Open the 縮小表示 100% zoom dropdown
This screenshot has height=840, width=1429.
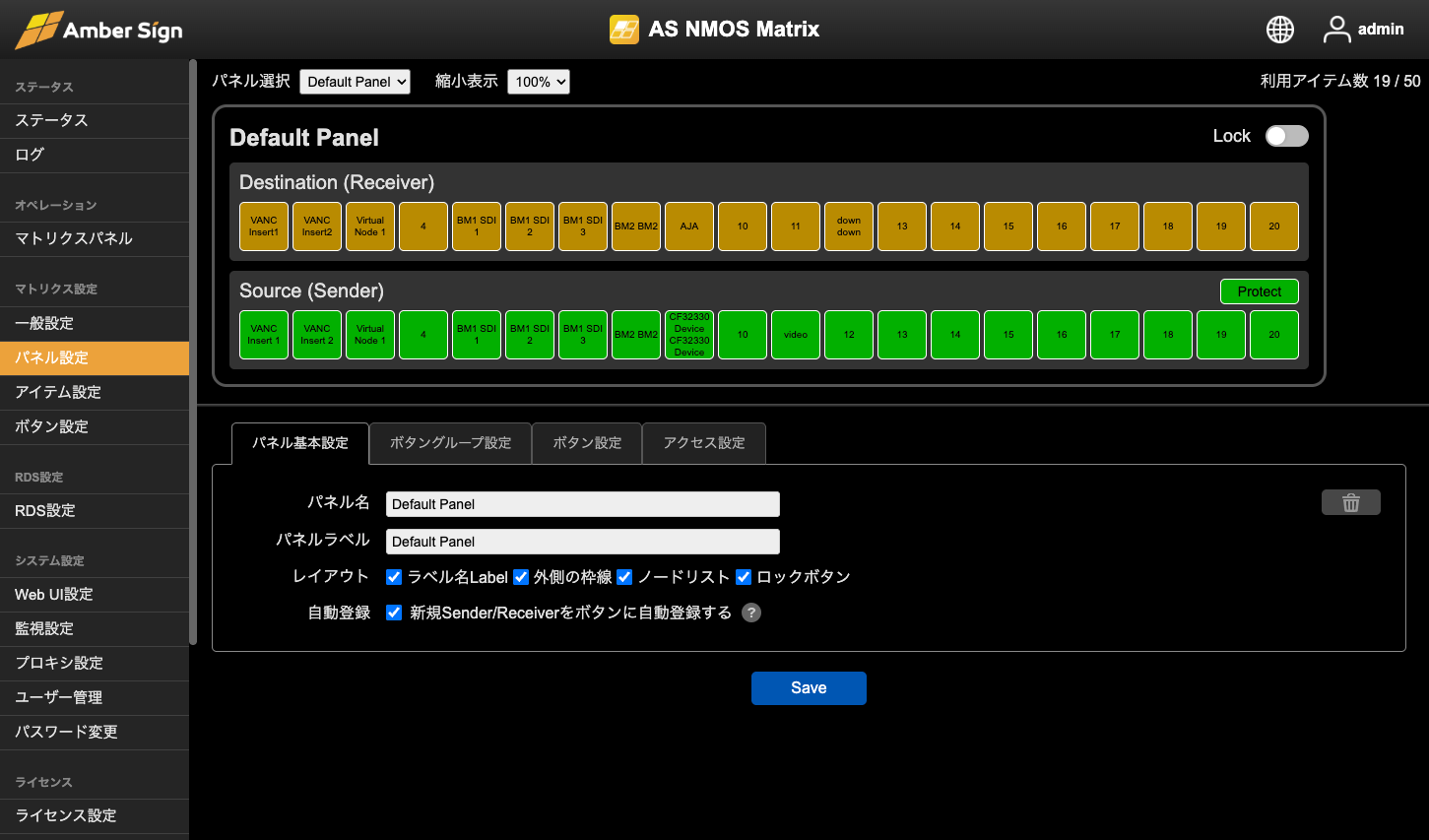(x=539, y=82)
